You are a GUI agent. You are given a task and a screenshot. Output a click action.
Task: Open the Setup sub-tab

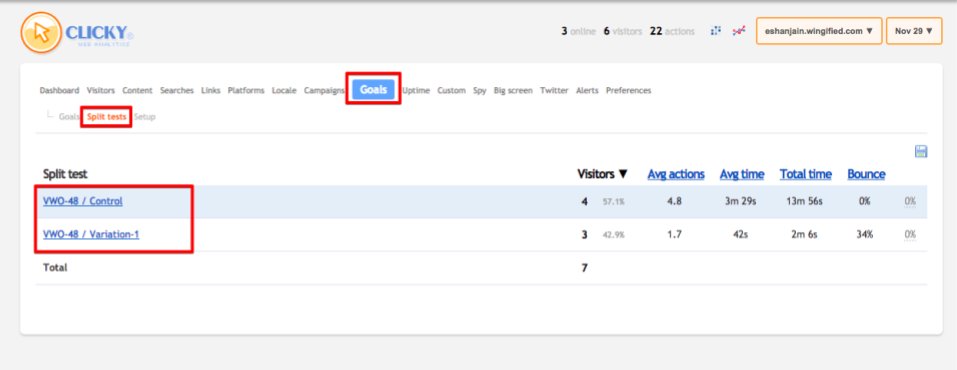coord(145,117)
